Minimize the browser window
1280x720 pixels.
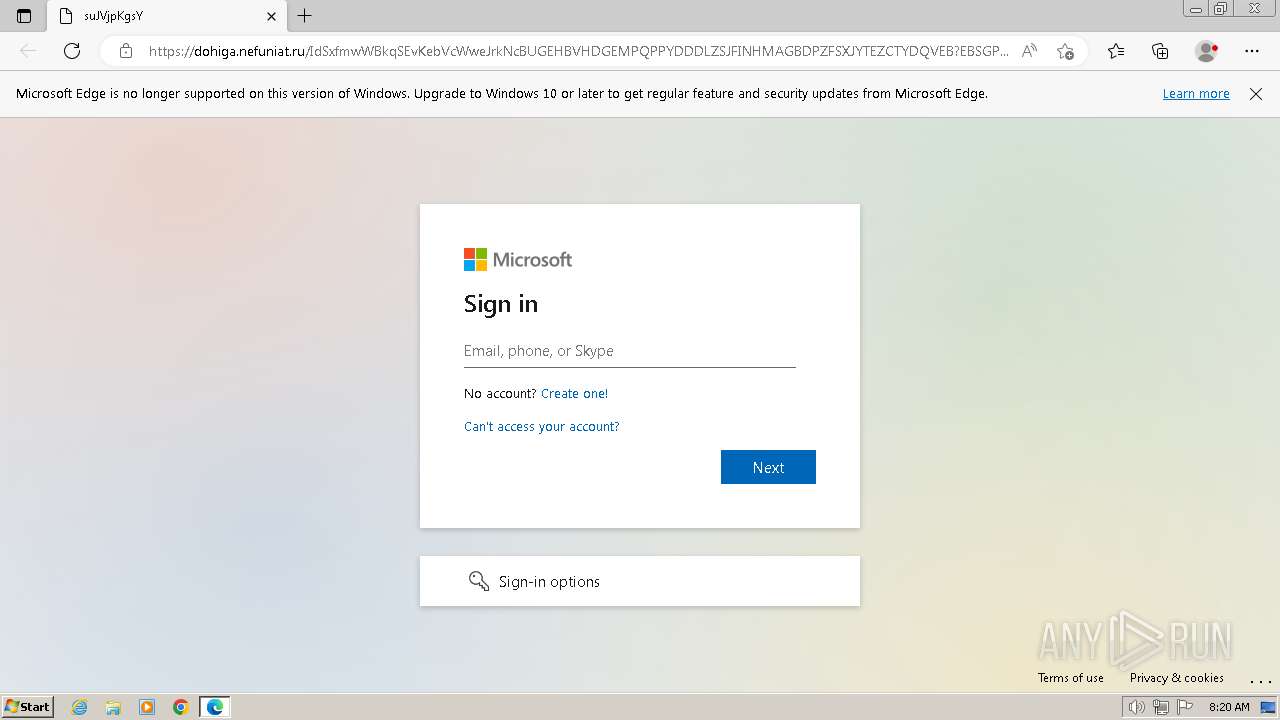1195,9
